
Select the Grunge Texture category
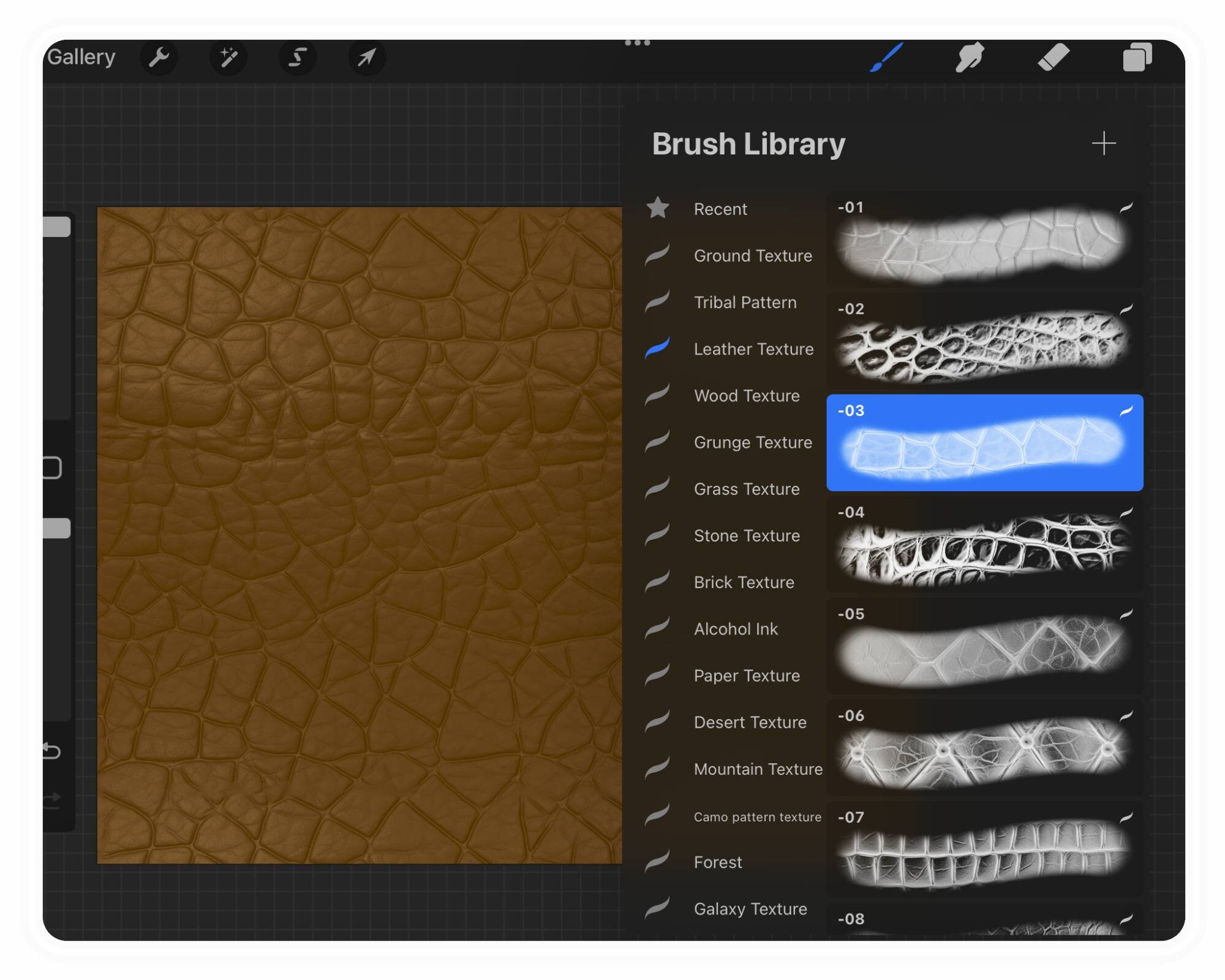[753, 442]
